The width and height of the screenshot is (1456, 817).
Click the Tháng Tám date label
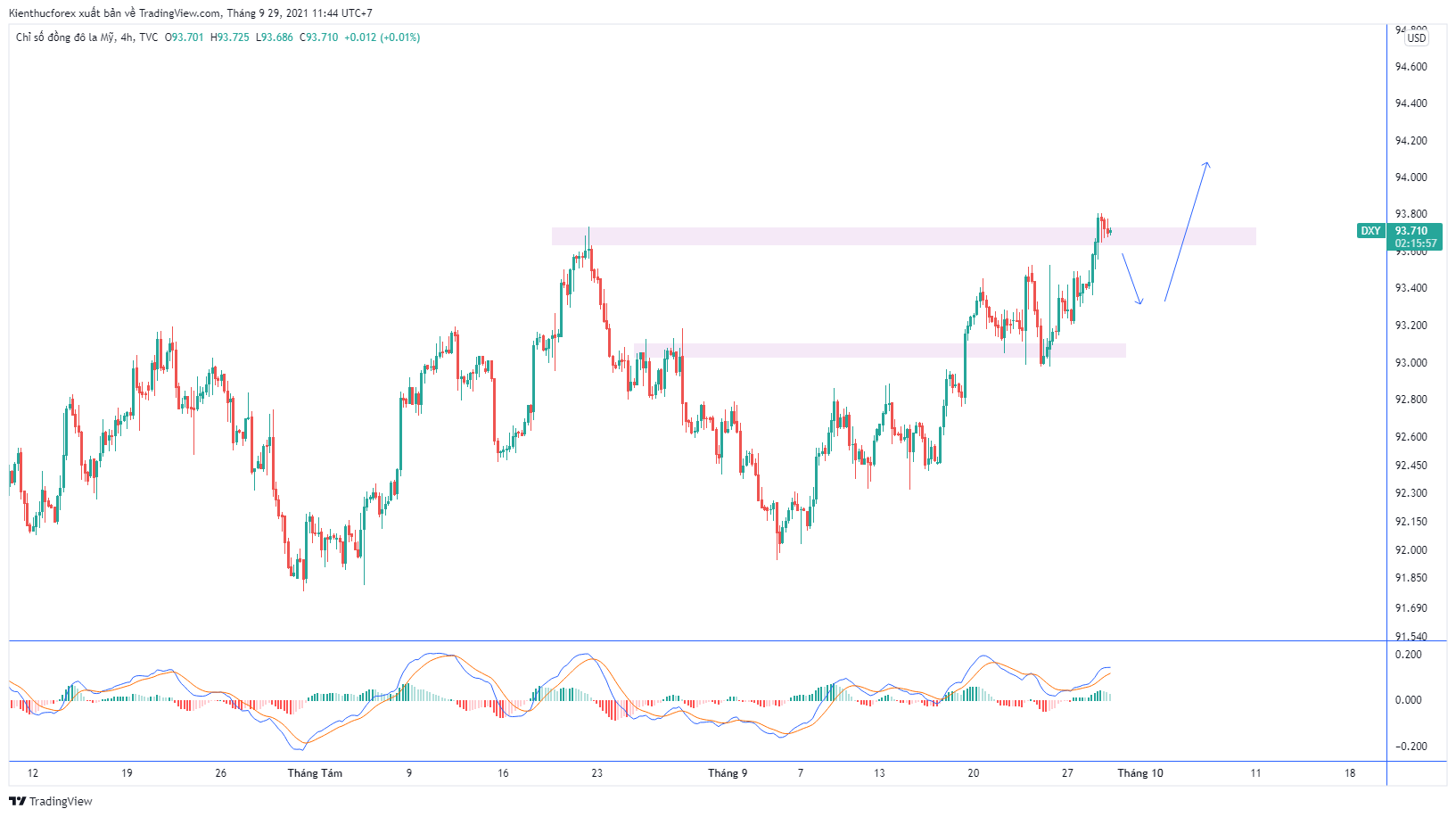point(315,773)
